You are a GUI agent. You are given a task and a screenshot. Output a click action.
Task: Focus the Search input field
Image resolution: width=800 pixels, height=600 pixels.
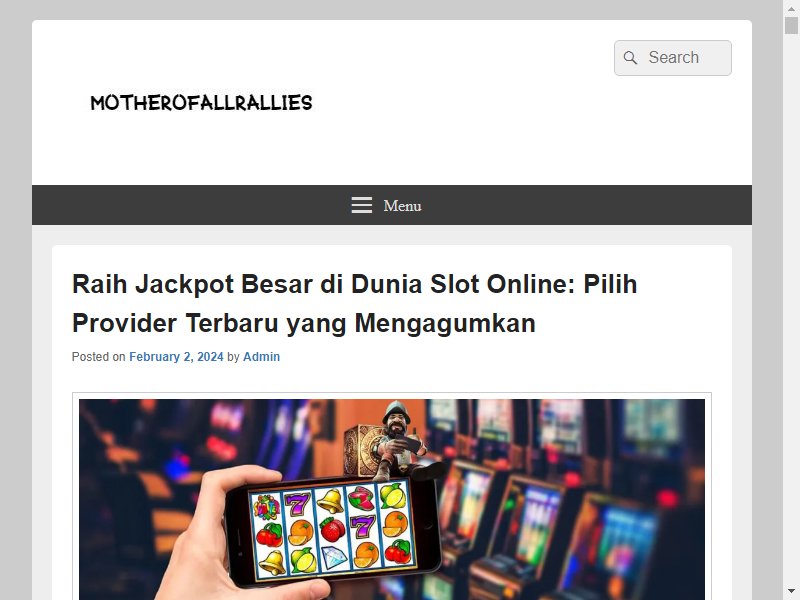[672, 58]
